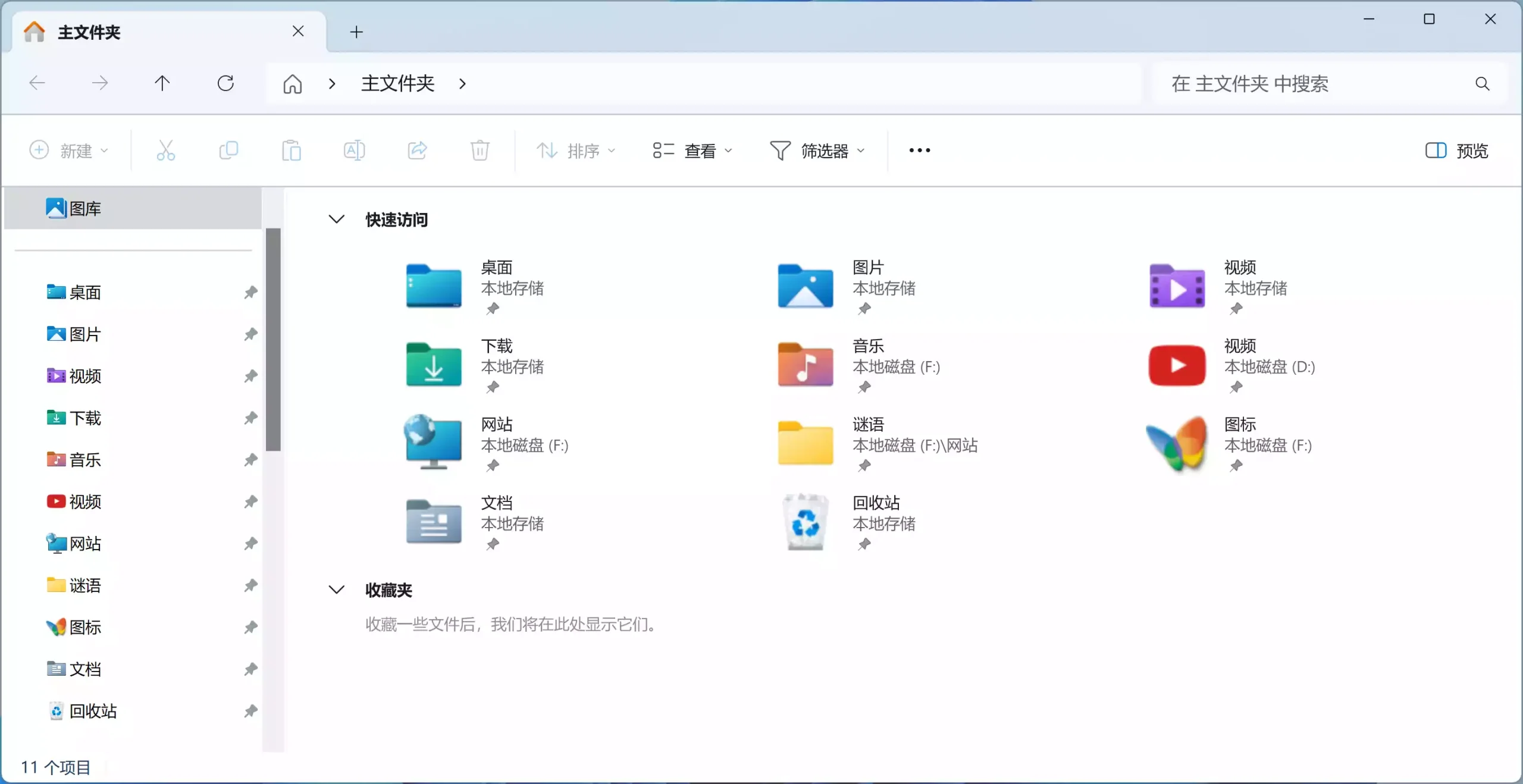Collapse the 快速访问 section

click(x=337, y=219)
